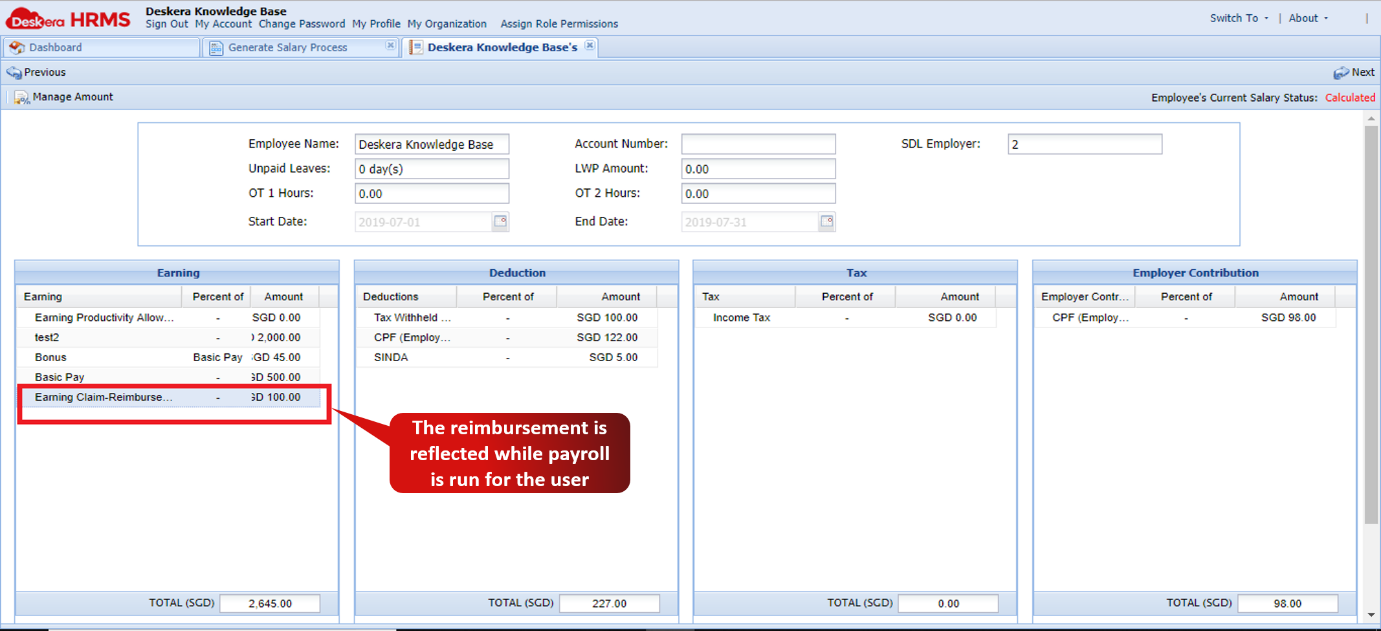Click the Deskera HRMS logo
Screen dimensions: 1381x631
65,17
